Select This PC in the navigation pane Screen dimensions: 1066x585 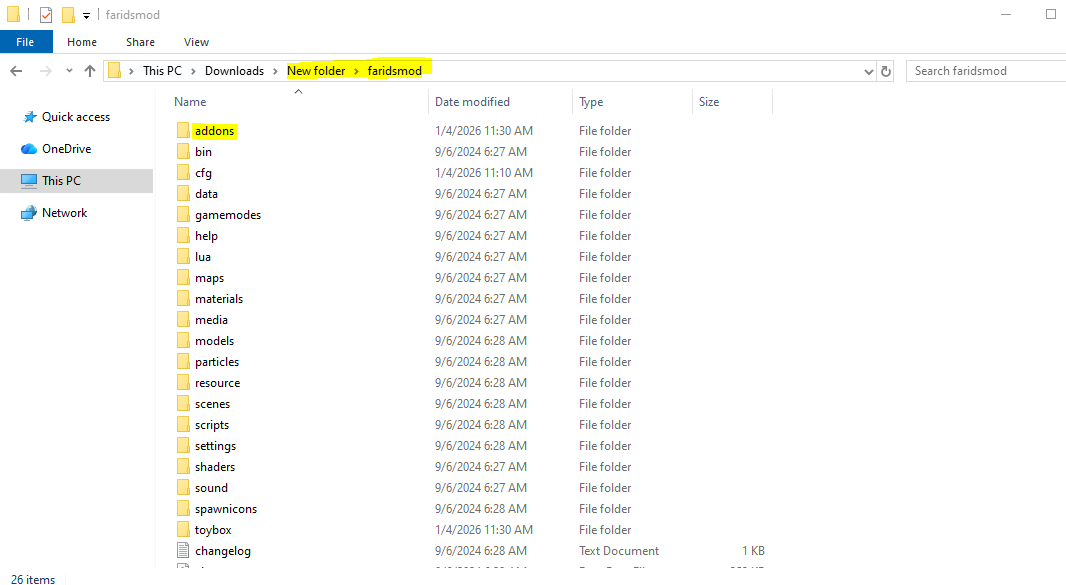tap(62, 180)
